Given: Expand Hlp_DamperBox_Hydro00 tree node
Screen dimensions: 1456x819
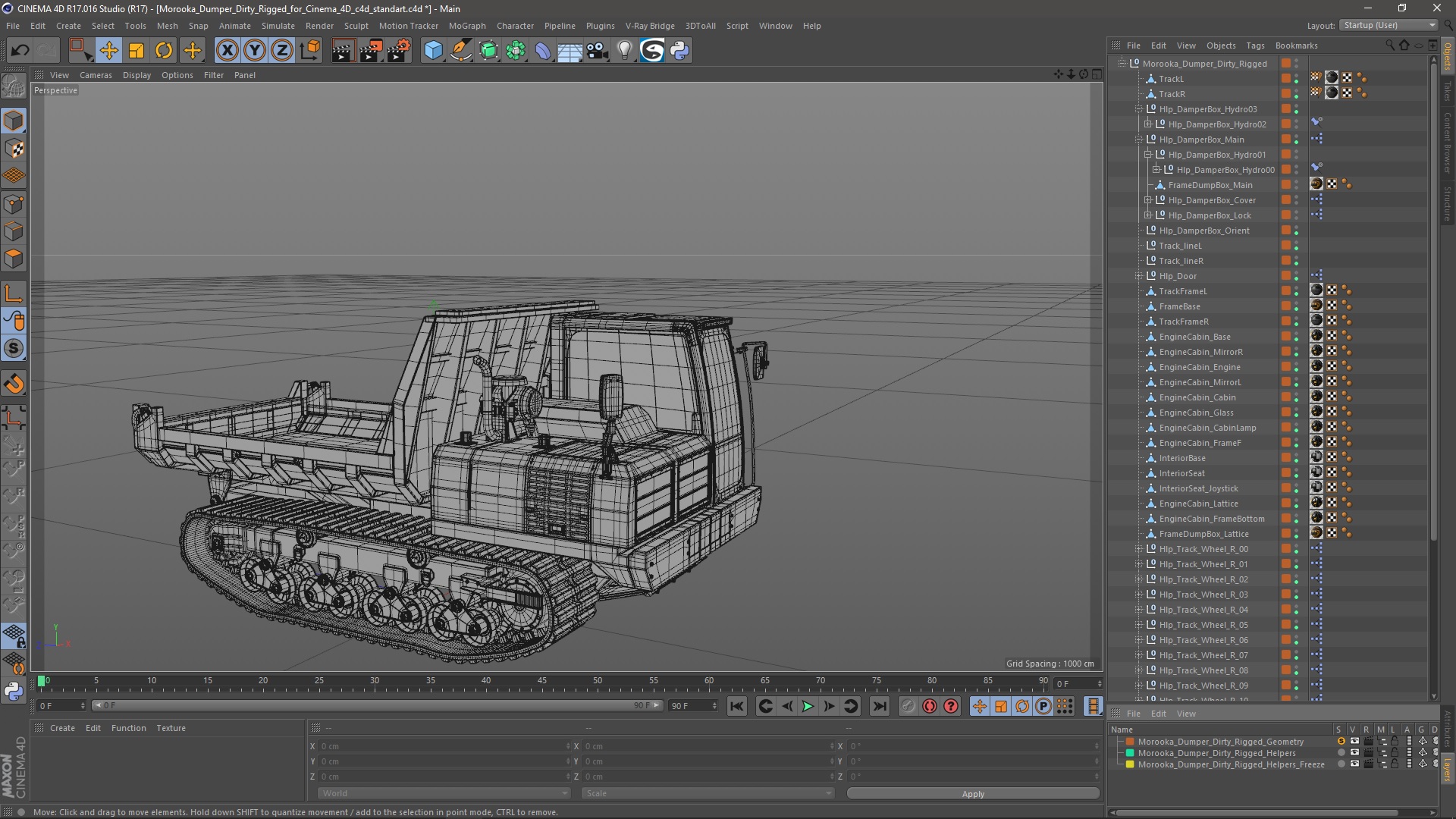Looking at the screenshot, I should 1156,170.
